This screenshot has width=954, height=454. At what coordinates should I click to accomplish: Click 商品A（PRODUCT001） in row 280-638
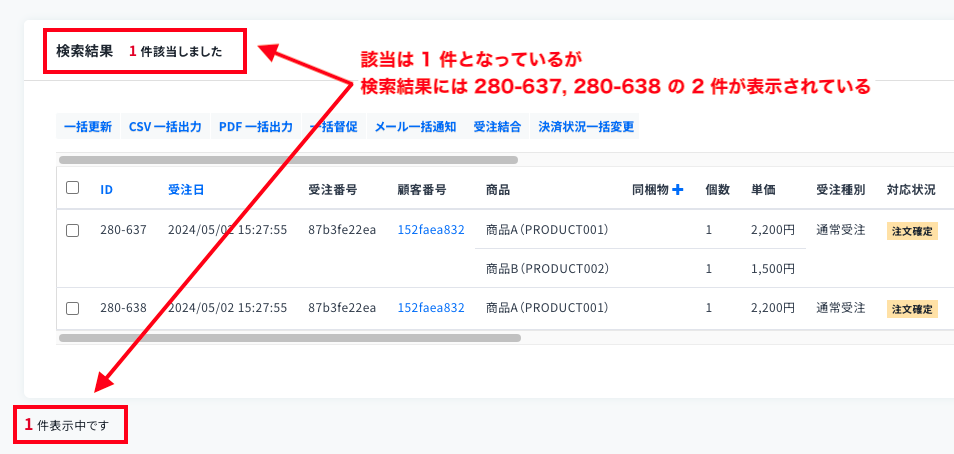click(x=548, y=308)
